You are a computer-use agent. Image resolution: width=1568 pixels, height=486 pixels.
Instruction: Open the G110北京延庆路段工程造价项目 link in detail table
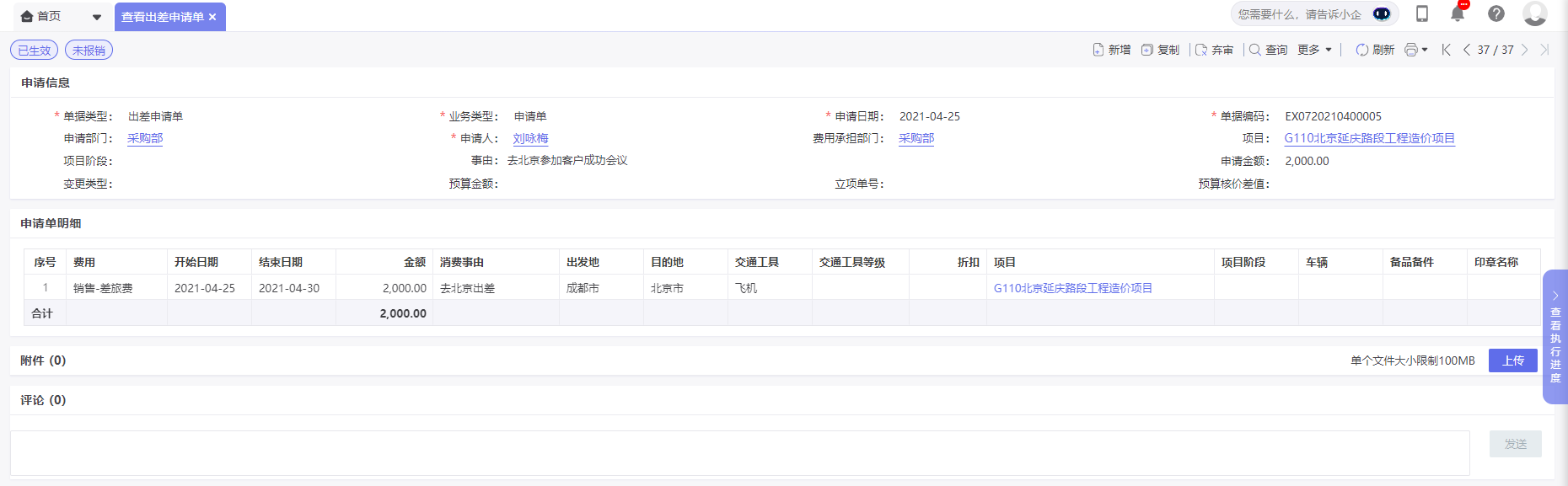(x=1072, y=288)
